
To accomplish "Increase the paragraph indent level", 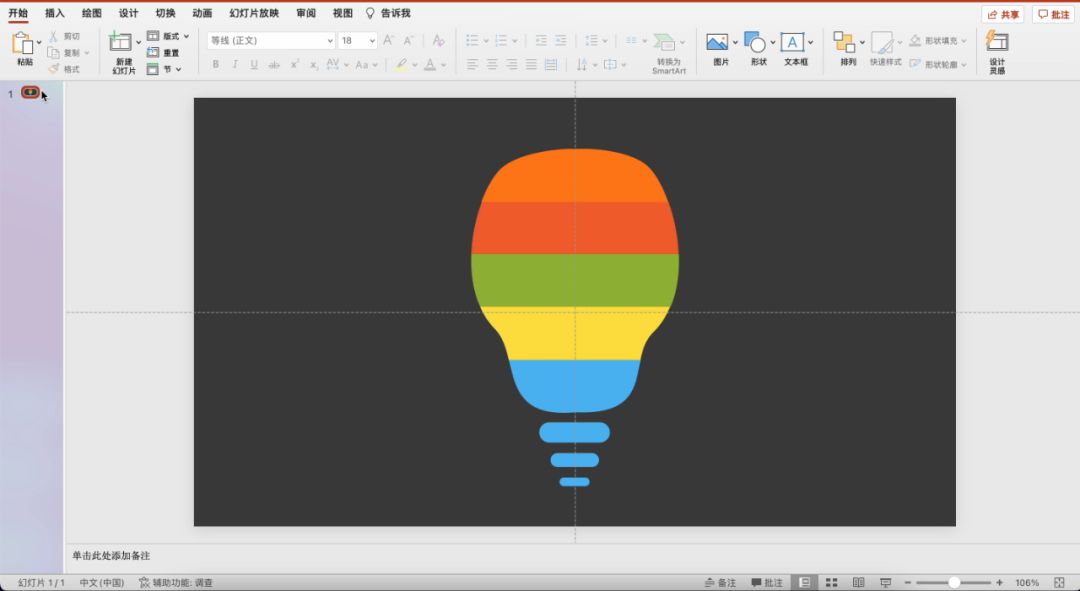I will pyautogui.click(x=561, y=41).
